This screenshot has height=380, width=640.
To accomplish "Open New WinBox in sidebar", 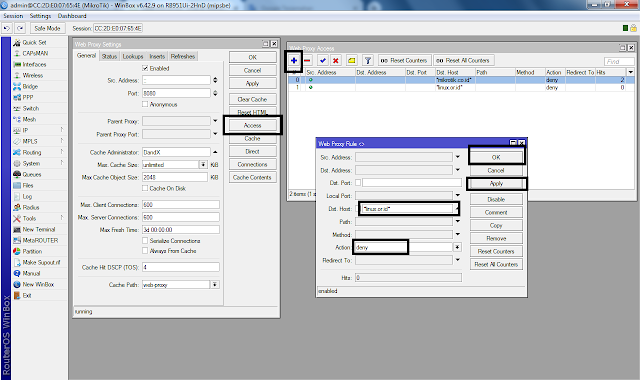I will coord(38,284).
